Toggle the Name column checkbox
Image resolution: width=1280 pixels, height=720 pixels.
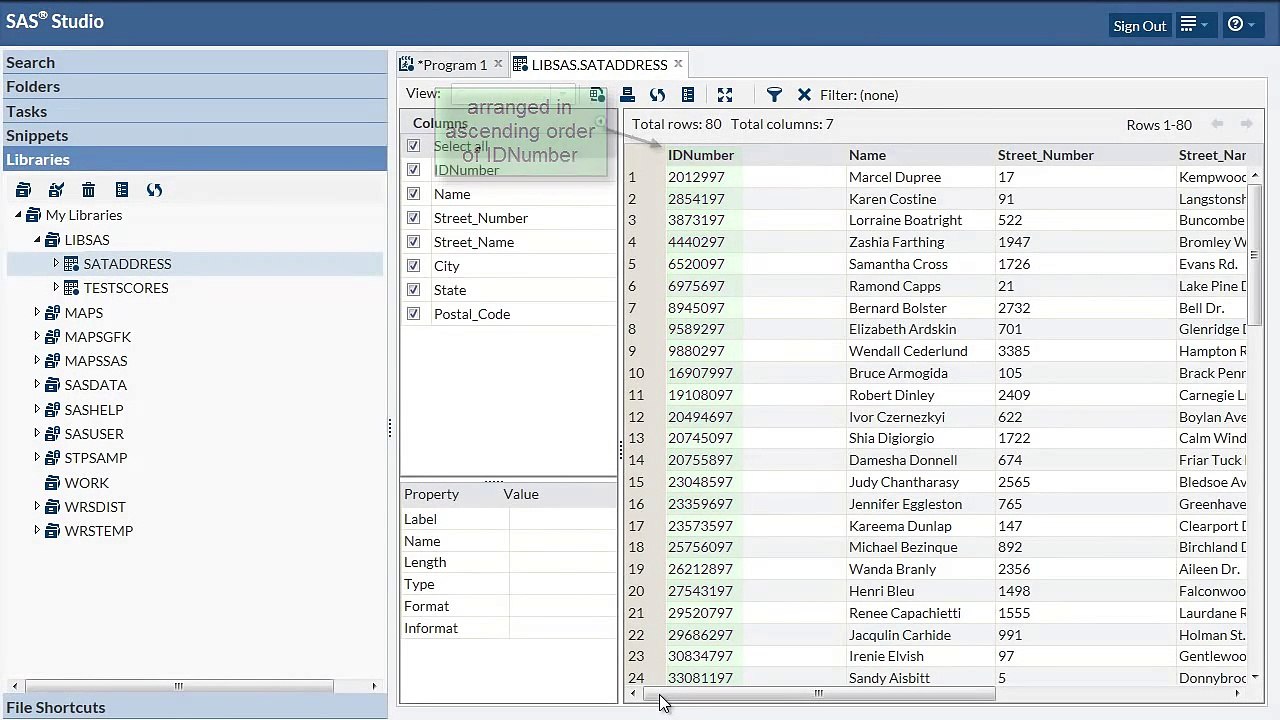[413, 193]
